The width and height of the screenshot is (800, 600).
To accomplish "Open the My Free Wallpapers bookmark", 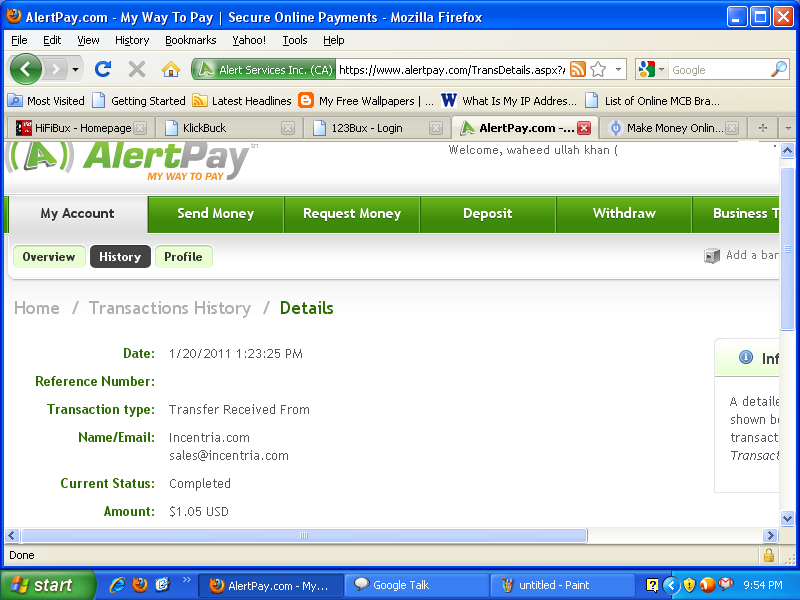I will pos(366,101).
